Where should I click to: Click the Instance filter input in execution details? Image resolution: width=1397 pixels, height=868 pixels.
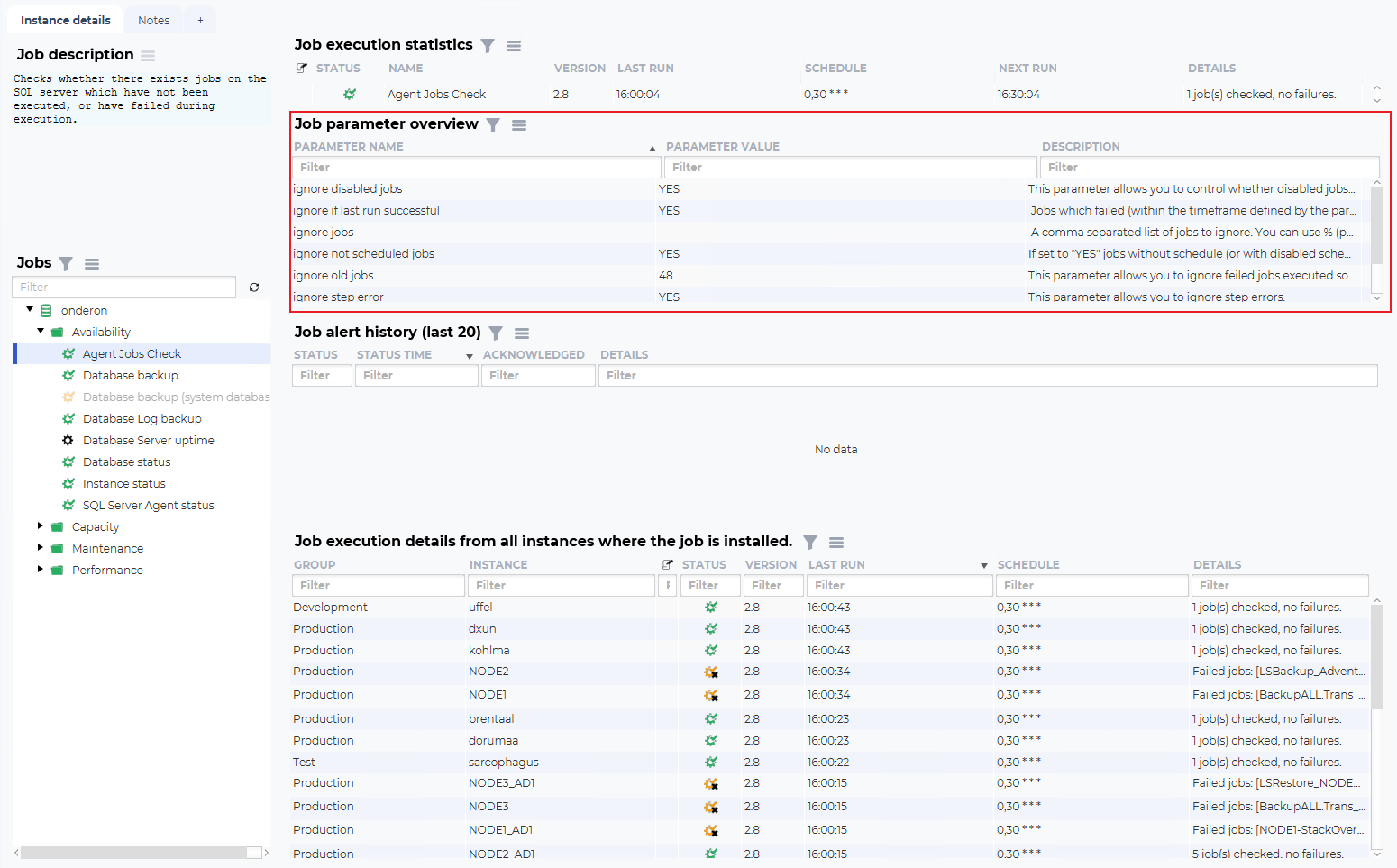tap(561, 586)
